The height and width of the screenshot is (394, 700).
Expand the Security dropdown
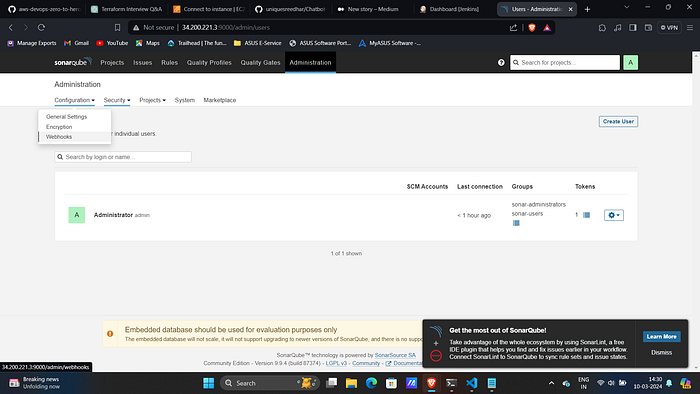[117, 100]
